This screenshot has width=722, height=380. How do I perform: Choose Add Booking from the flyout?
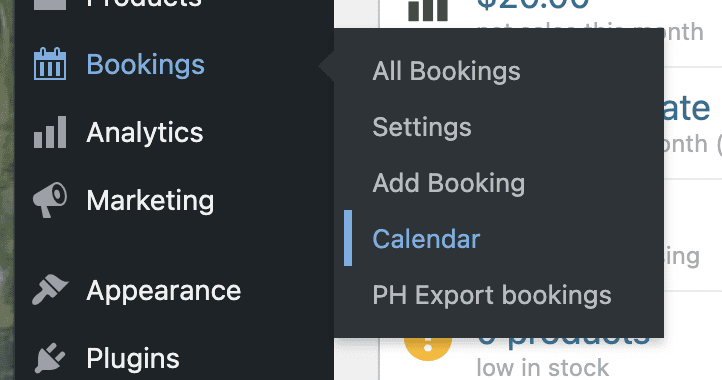(448, 183)
